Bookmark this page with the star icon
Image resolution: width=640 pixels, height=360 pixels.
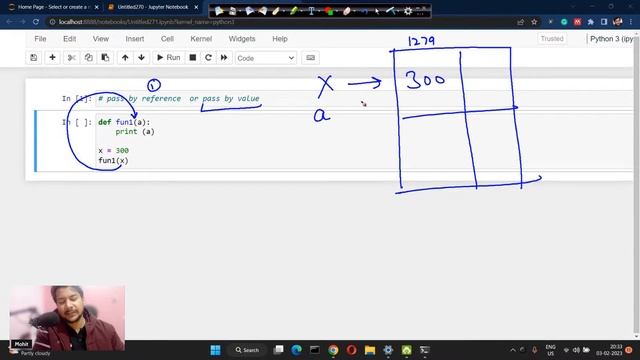point(534,22)
